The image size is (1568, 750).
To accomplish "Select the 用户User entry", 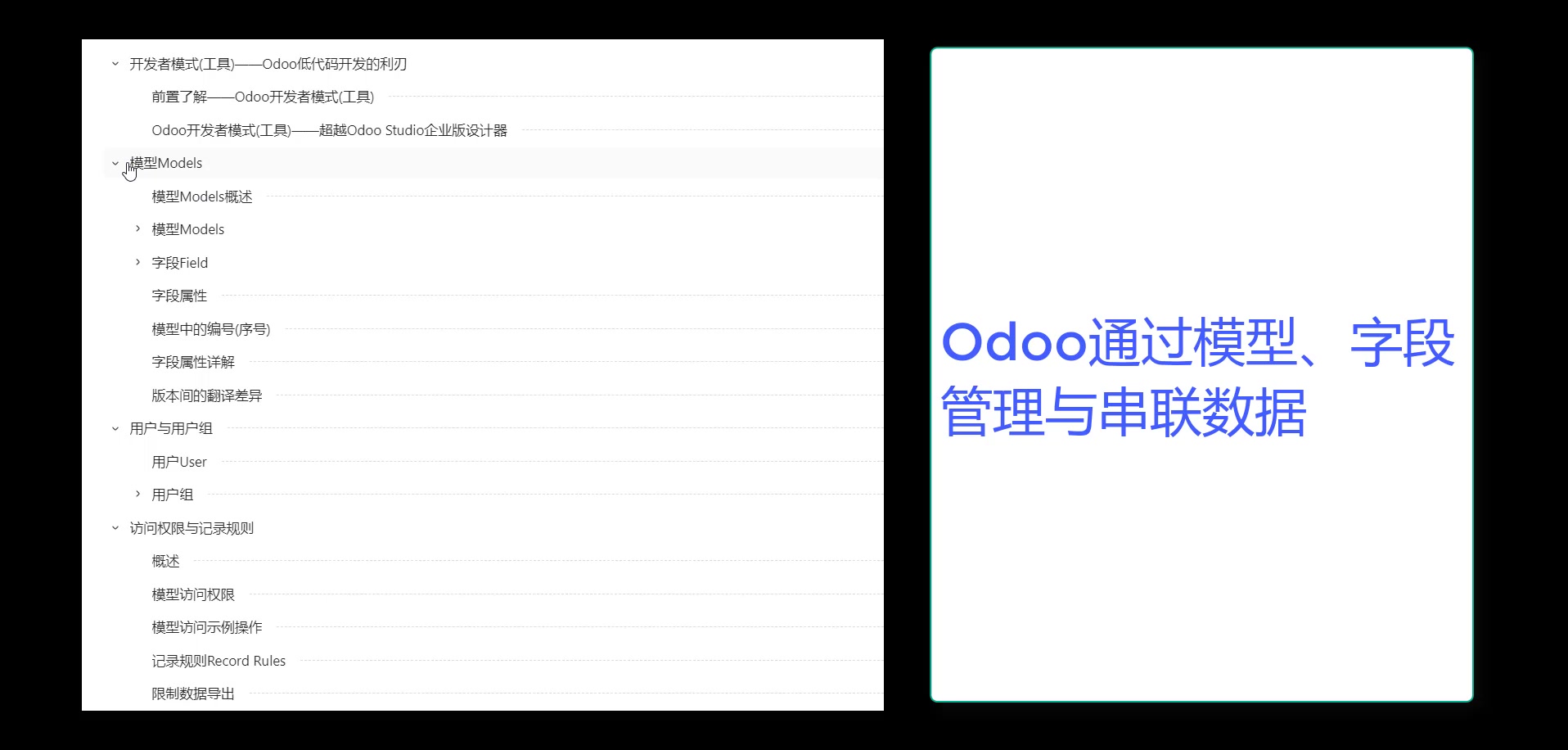I will click(179, 462).
